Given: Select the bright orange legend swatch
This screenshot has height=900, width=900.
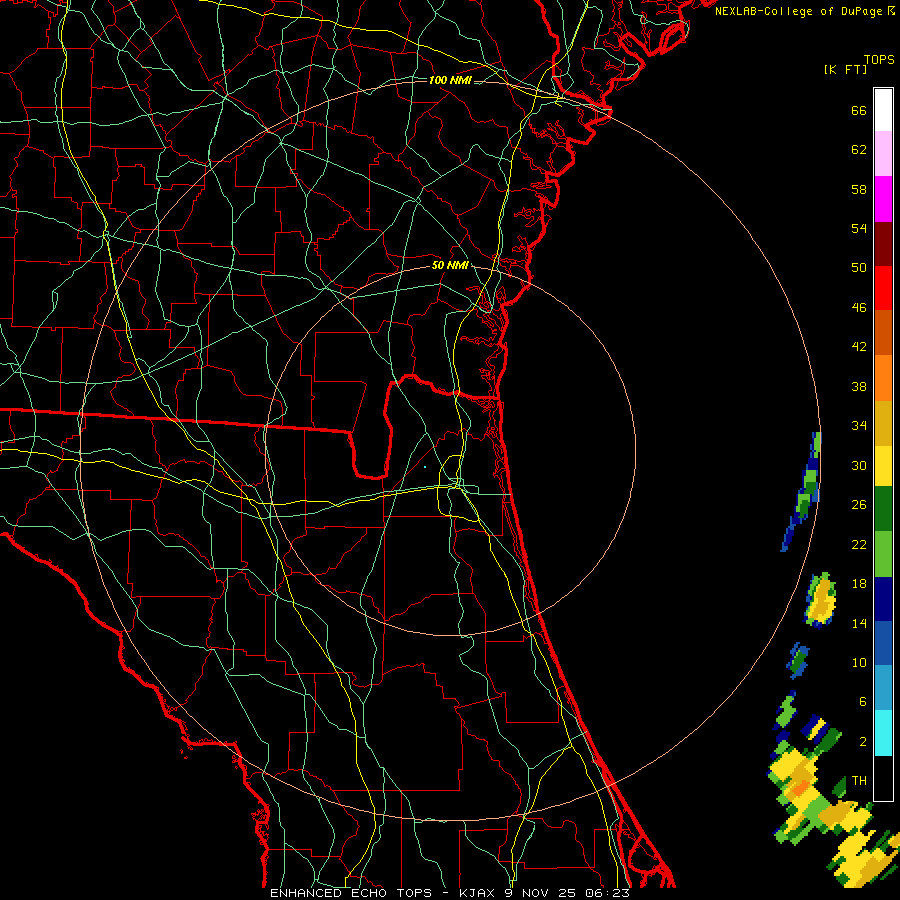Looking at the screenshot, I should 883,378.
